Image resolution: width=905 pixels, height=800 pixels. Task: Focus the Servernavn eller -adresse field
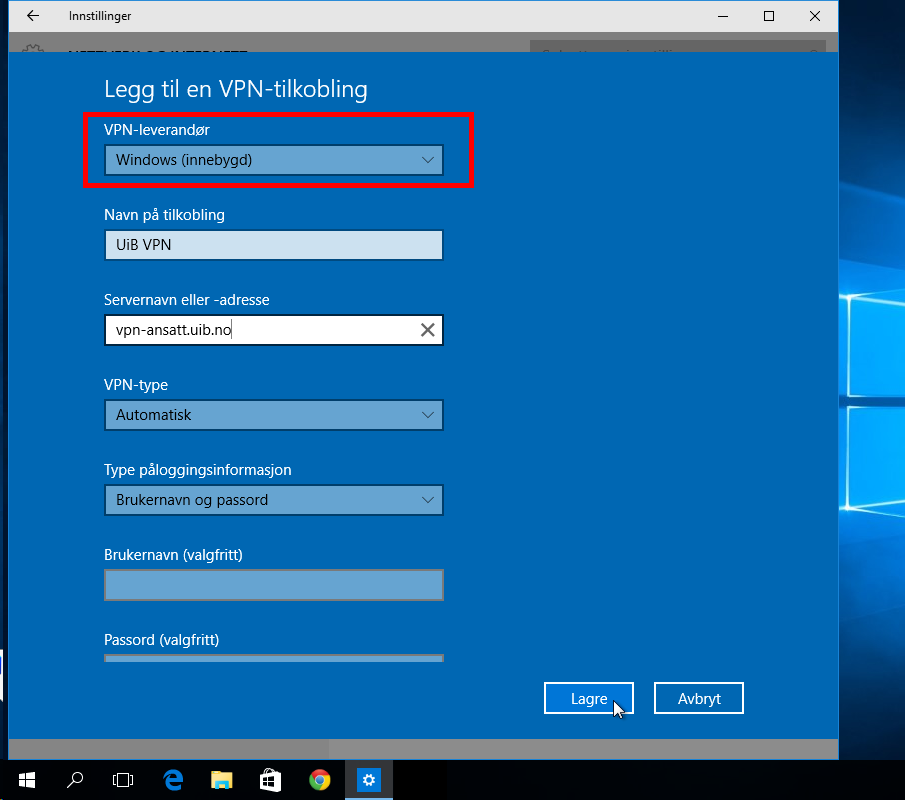[260, 330]
